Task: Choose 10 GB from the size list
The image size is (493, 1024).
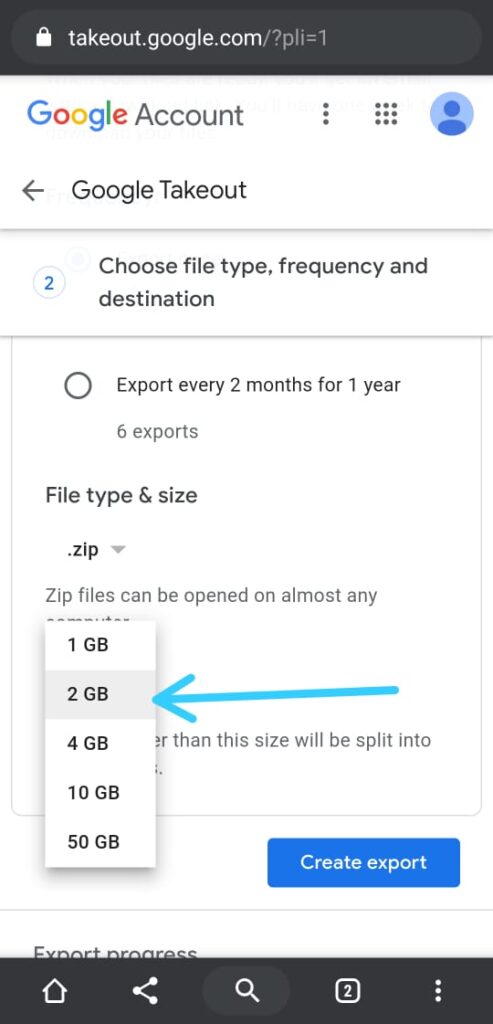Action: pos(100,793)
